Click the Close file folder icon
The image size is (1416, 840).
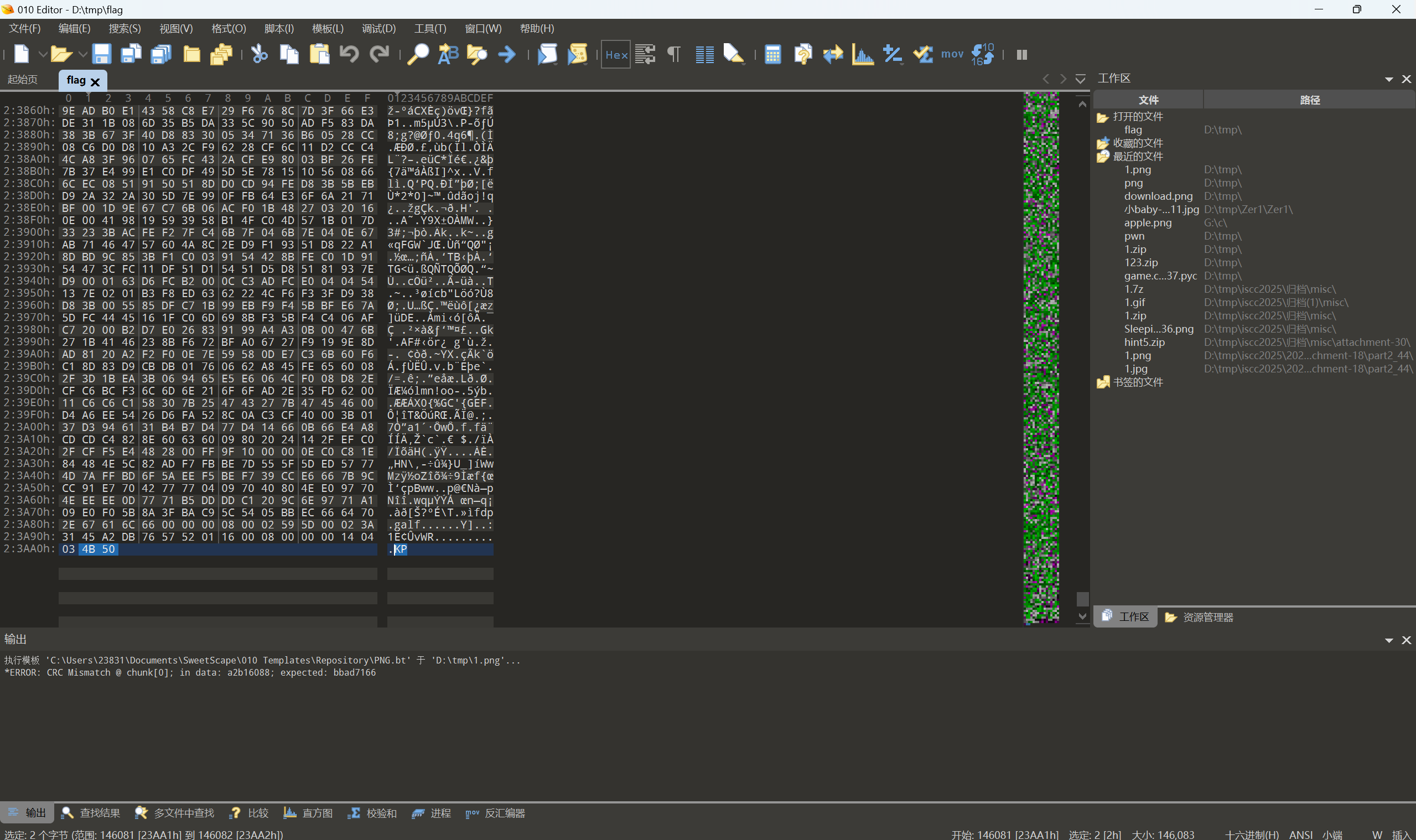tap(192, 54)
